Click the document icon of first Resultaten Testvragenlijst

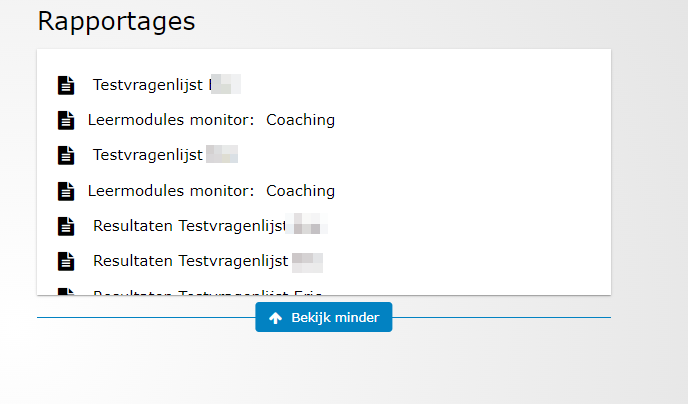coord(66,226)
